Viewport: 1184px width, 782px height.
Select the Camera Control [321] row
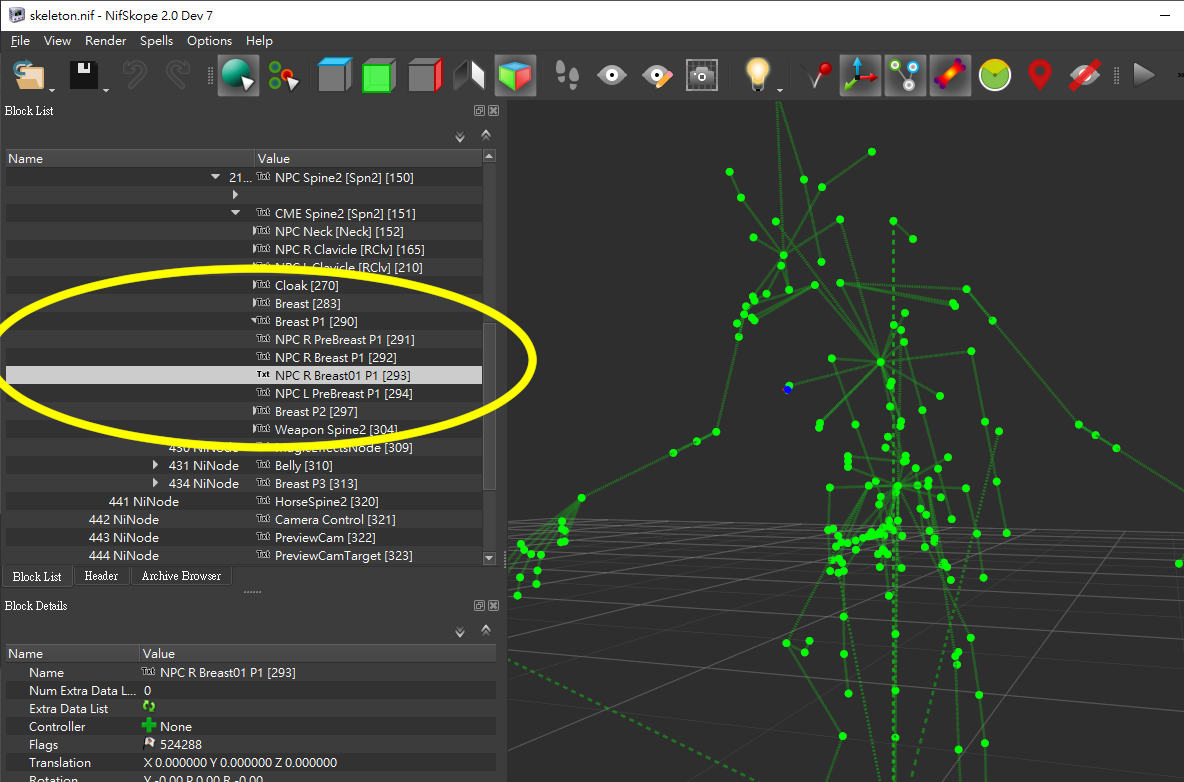[x=244, y=519]
